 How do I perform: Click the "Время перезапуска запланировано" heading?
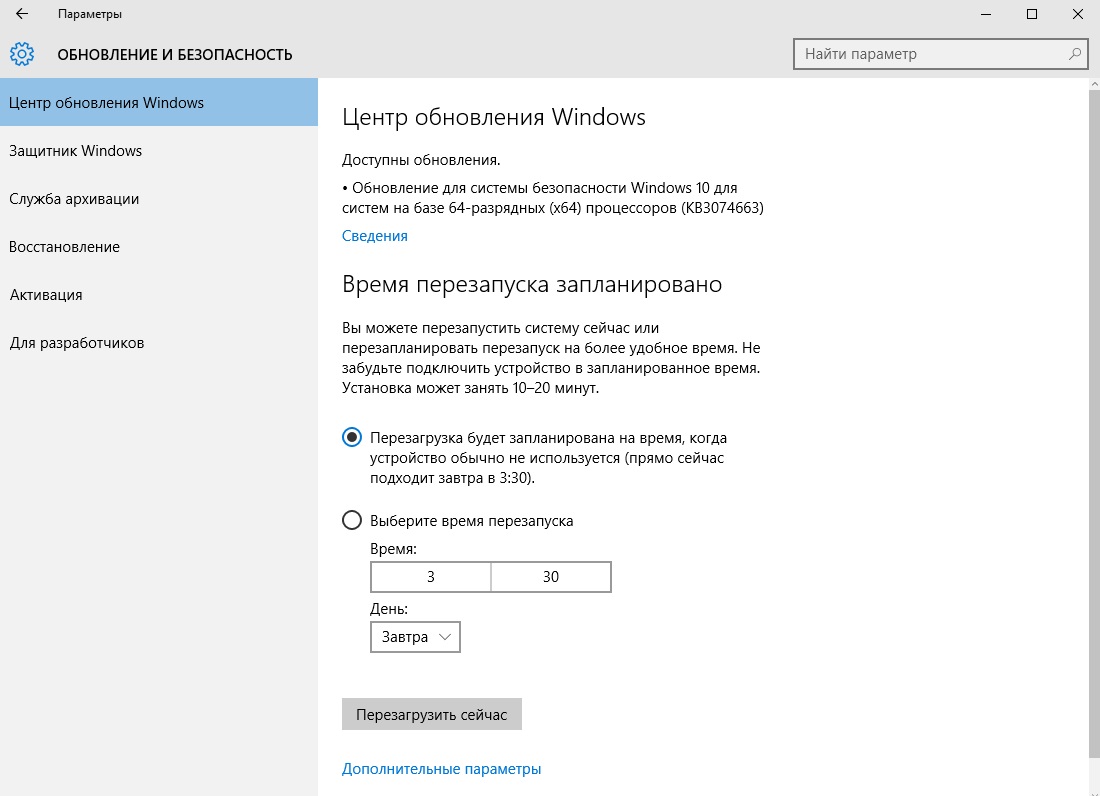532,284
